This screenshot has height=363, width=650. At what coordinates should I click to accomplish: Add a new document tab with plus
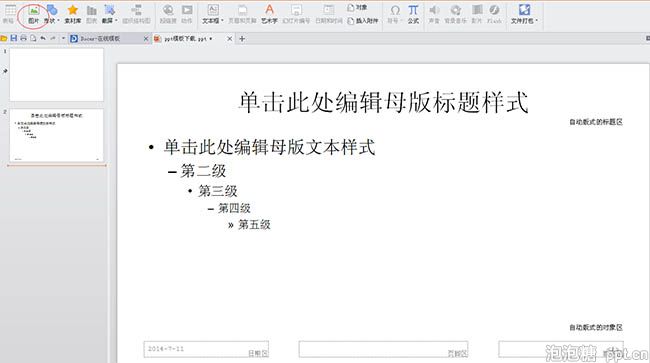click(242, 39)
